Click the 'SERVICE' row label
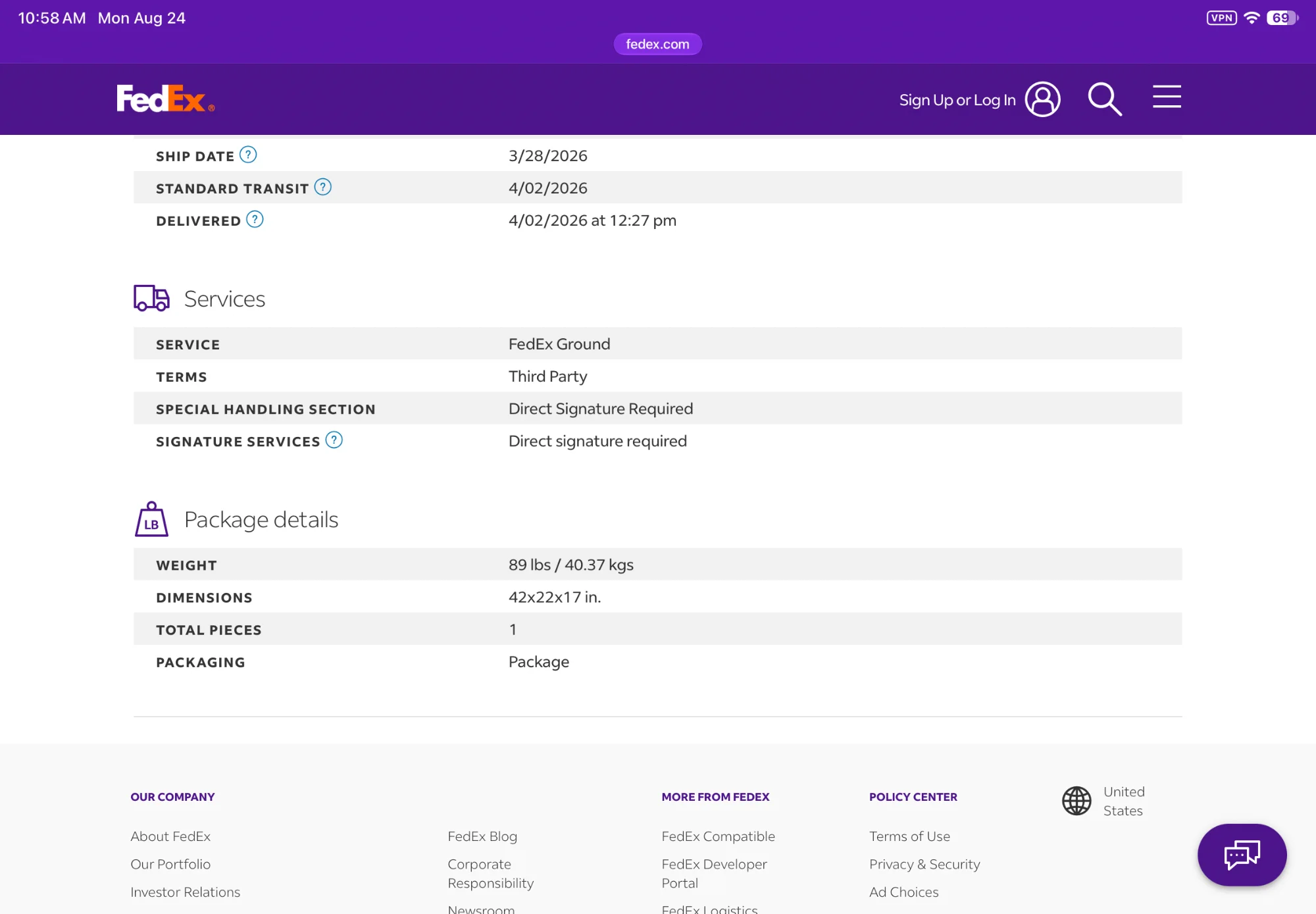Viewport: 1316px width, 914px height. [188, 345]
